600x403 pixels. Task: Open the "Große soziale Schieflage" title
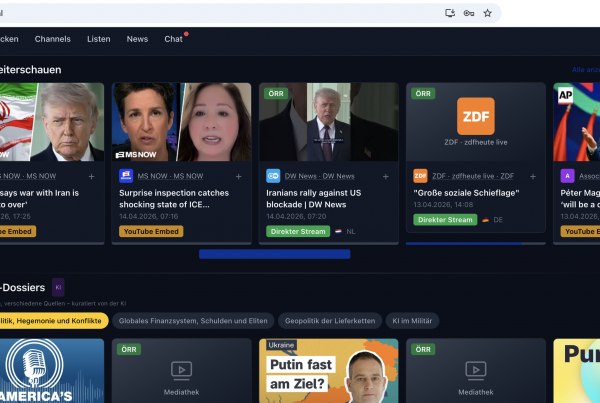click(x=466, y=193)
